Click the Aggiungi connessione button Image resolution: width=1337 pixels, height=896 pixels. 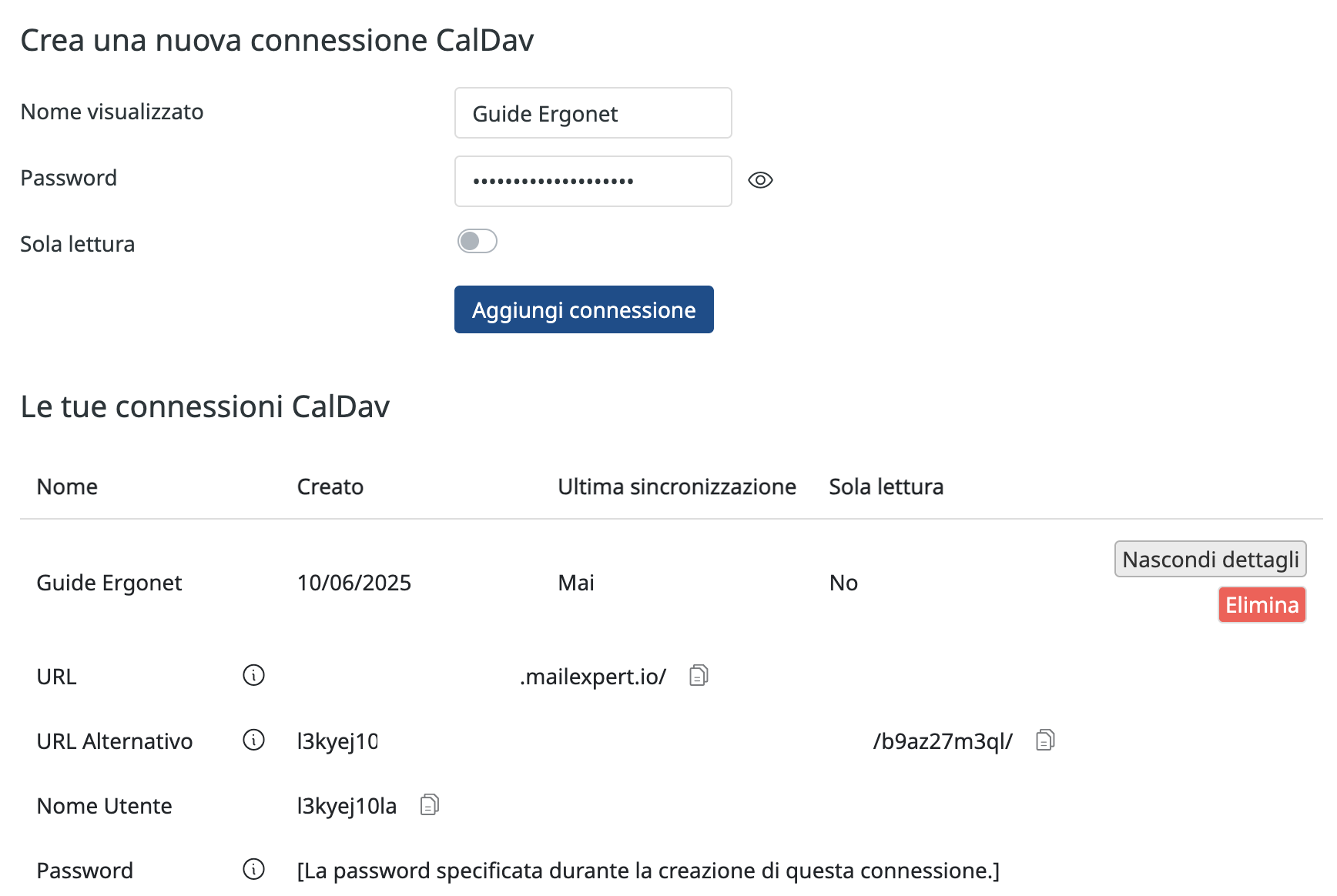(x=584, y=309)
